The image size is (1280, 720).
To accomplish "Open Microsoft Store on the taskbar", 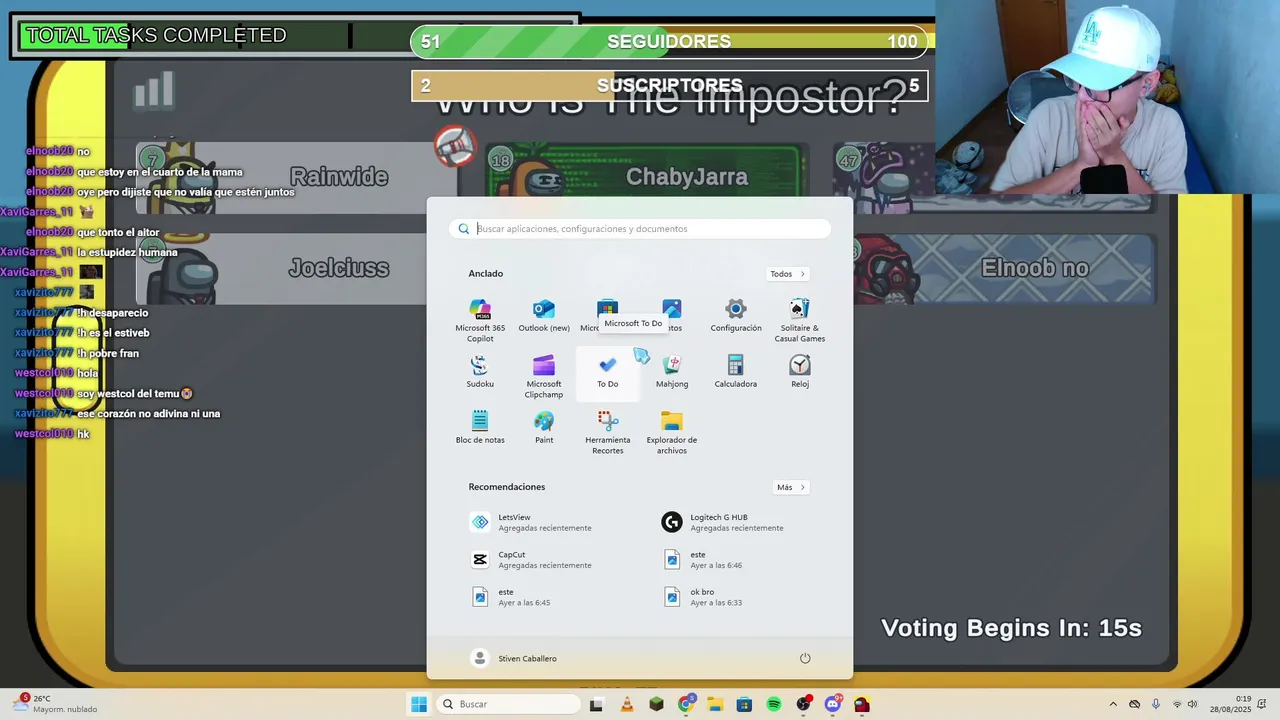I will click(744, 704).
